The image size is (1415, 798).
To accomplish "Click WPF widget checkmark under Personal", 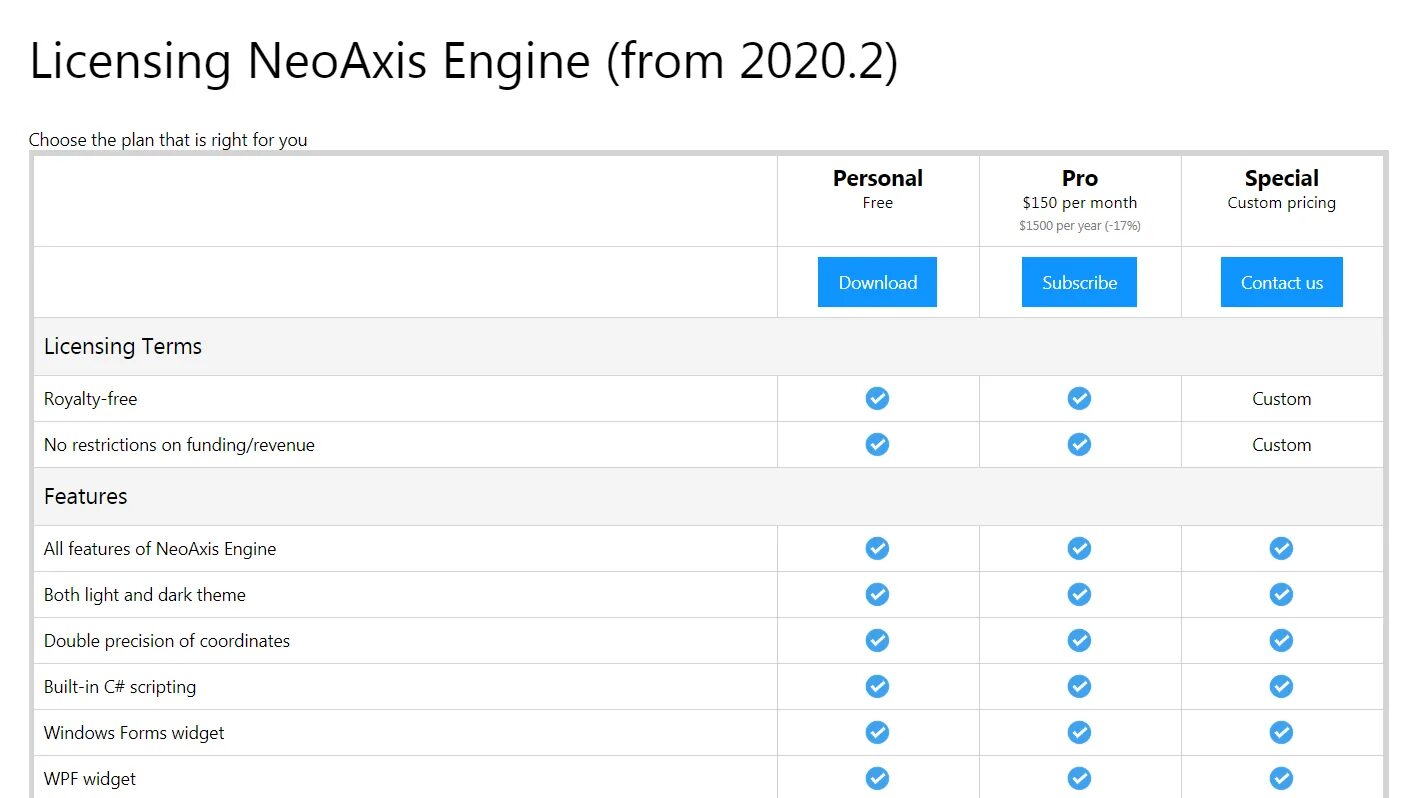I will coord(877,778).
